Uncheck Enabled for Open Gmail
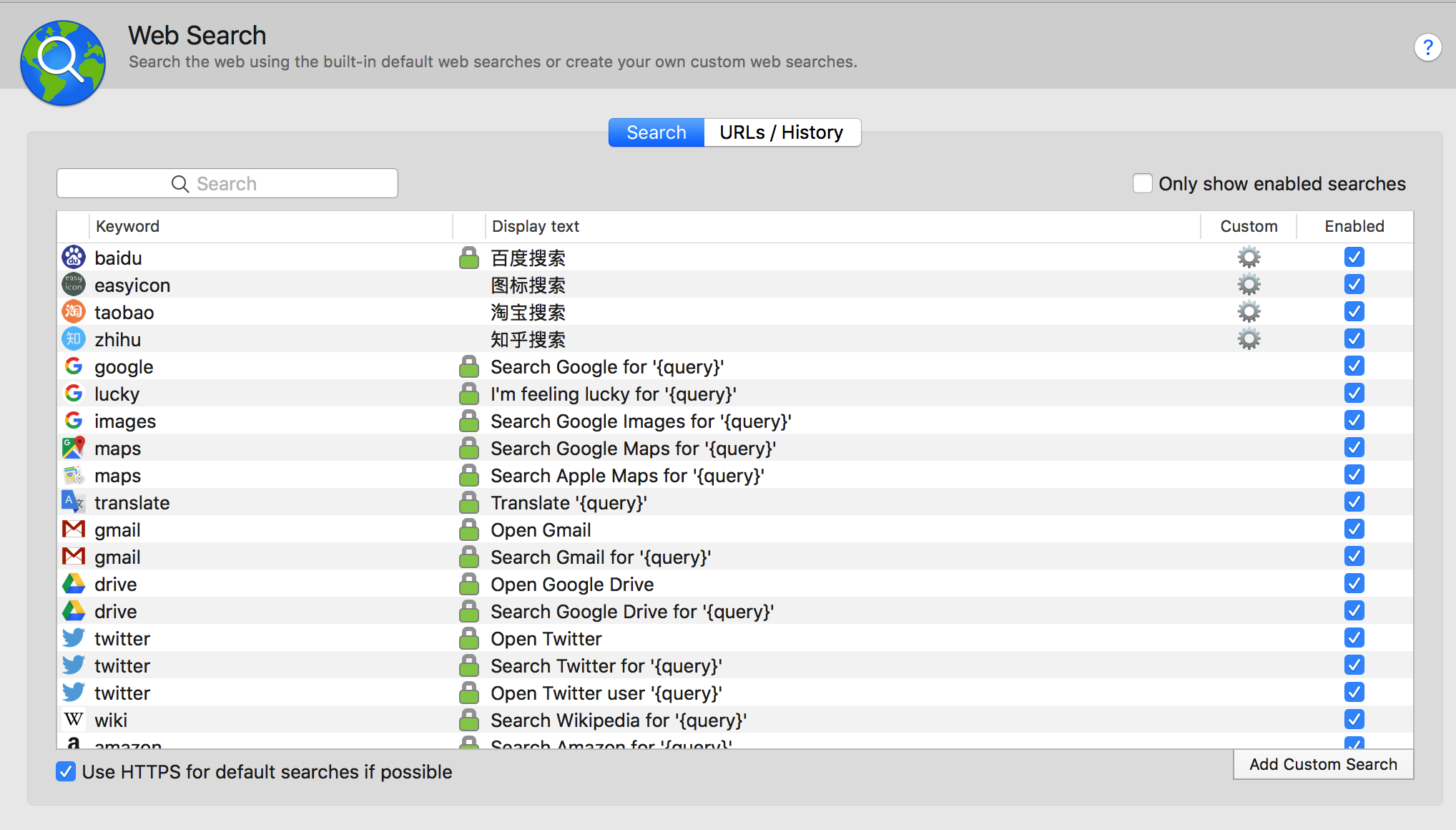This screenshot has height=830, width=1456. (1354, 529)
